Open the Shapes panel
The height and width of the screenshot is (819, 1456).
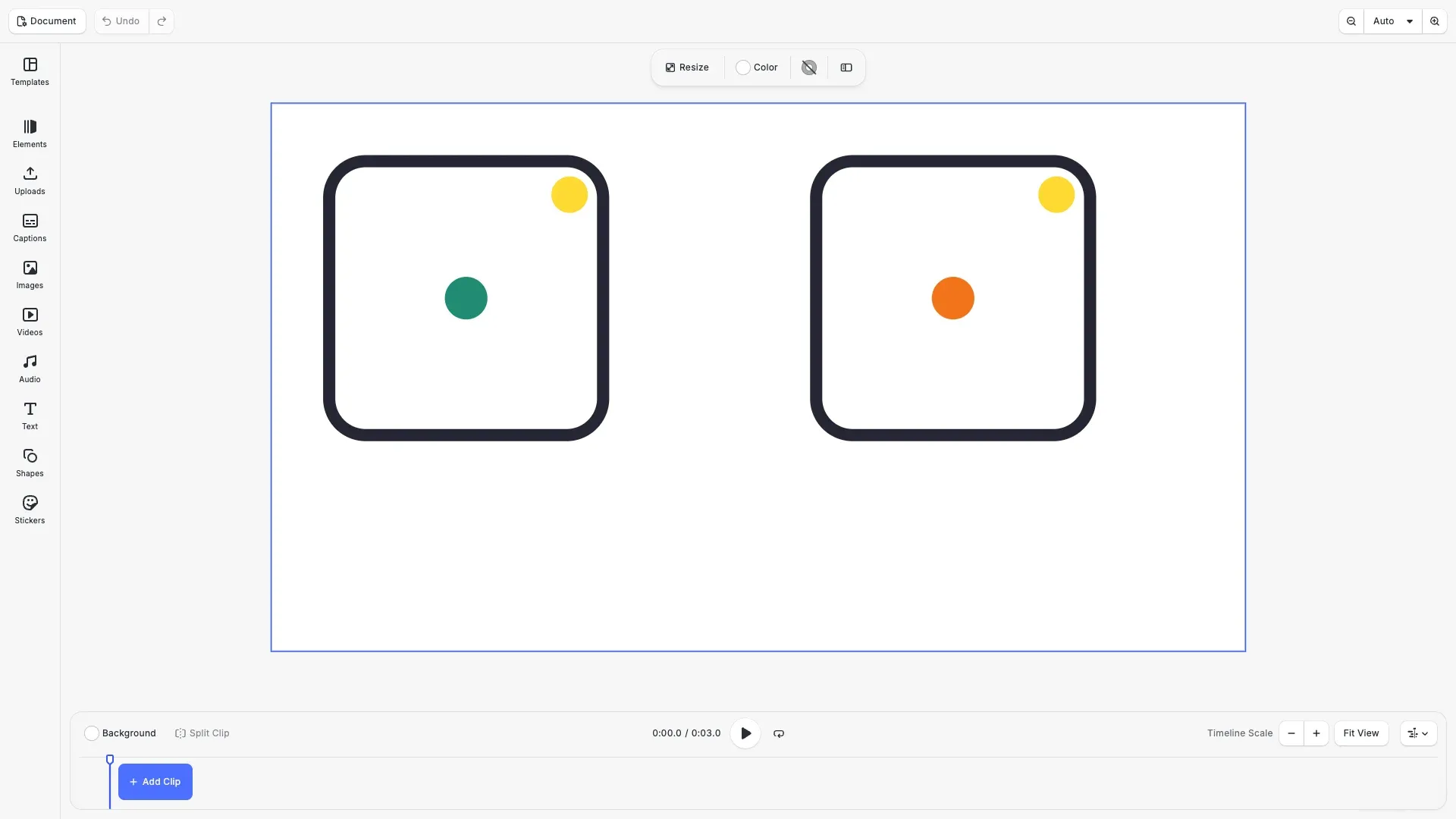click(30, 463)
